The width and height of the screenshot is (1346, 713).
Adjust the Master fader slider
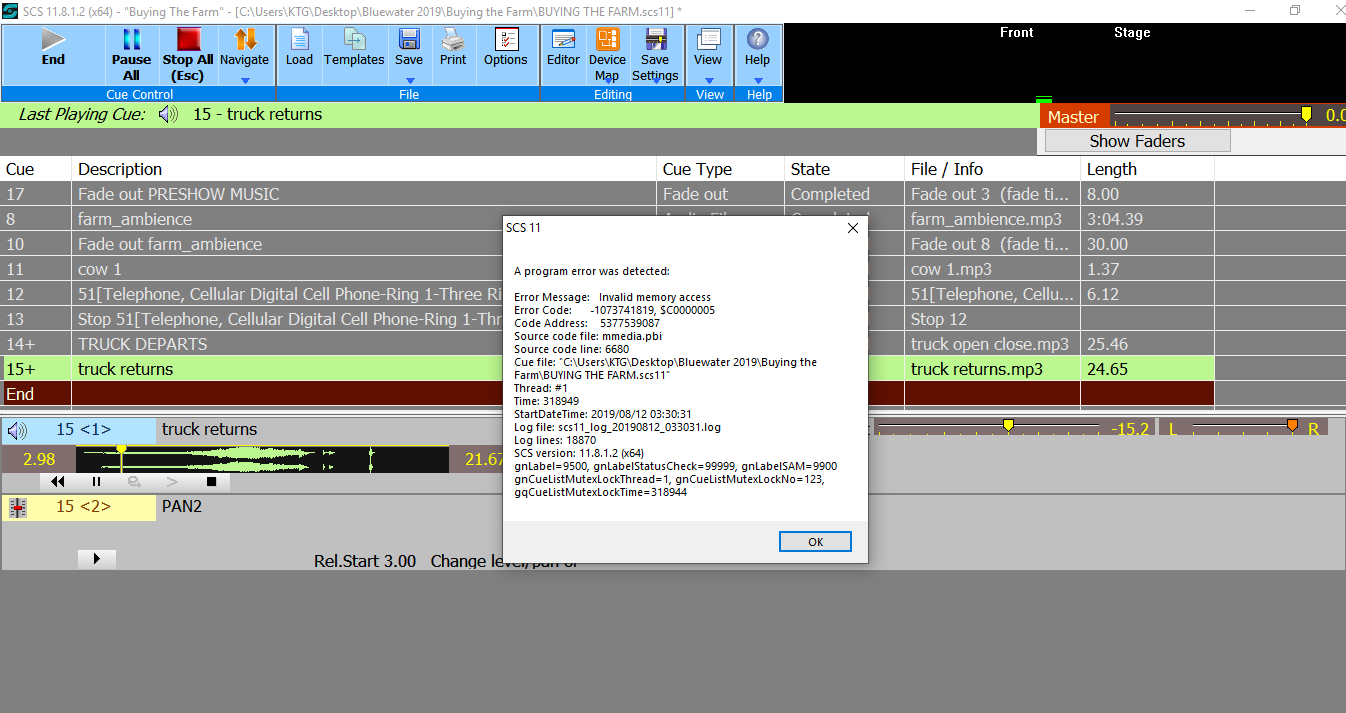(x=1305, y=116)
